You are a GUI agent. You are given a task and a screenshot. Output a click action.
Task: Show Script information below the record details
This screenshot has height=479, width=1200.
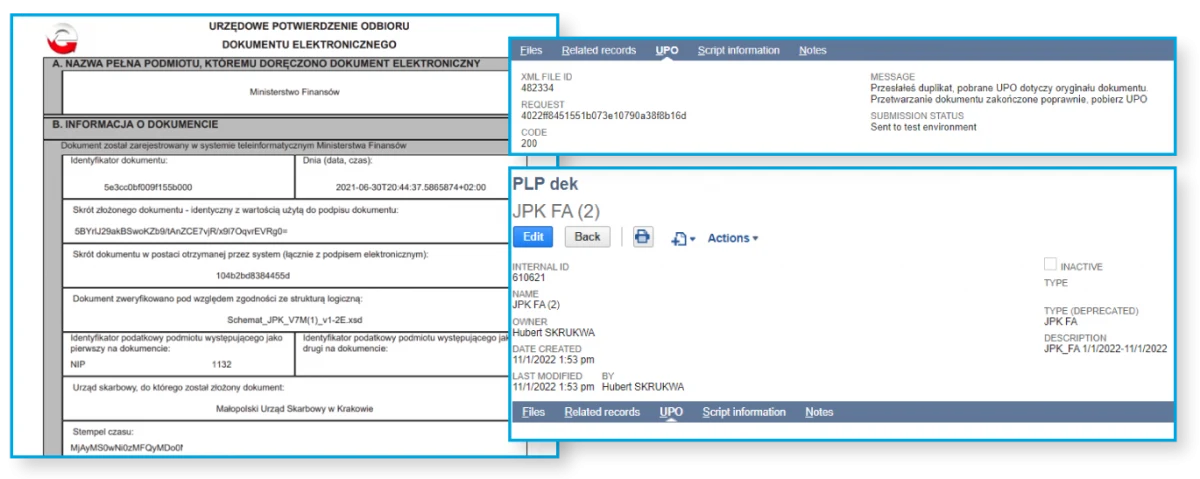(743, 412)
